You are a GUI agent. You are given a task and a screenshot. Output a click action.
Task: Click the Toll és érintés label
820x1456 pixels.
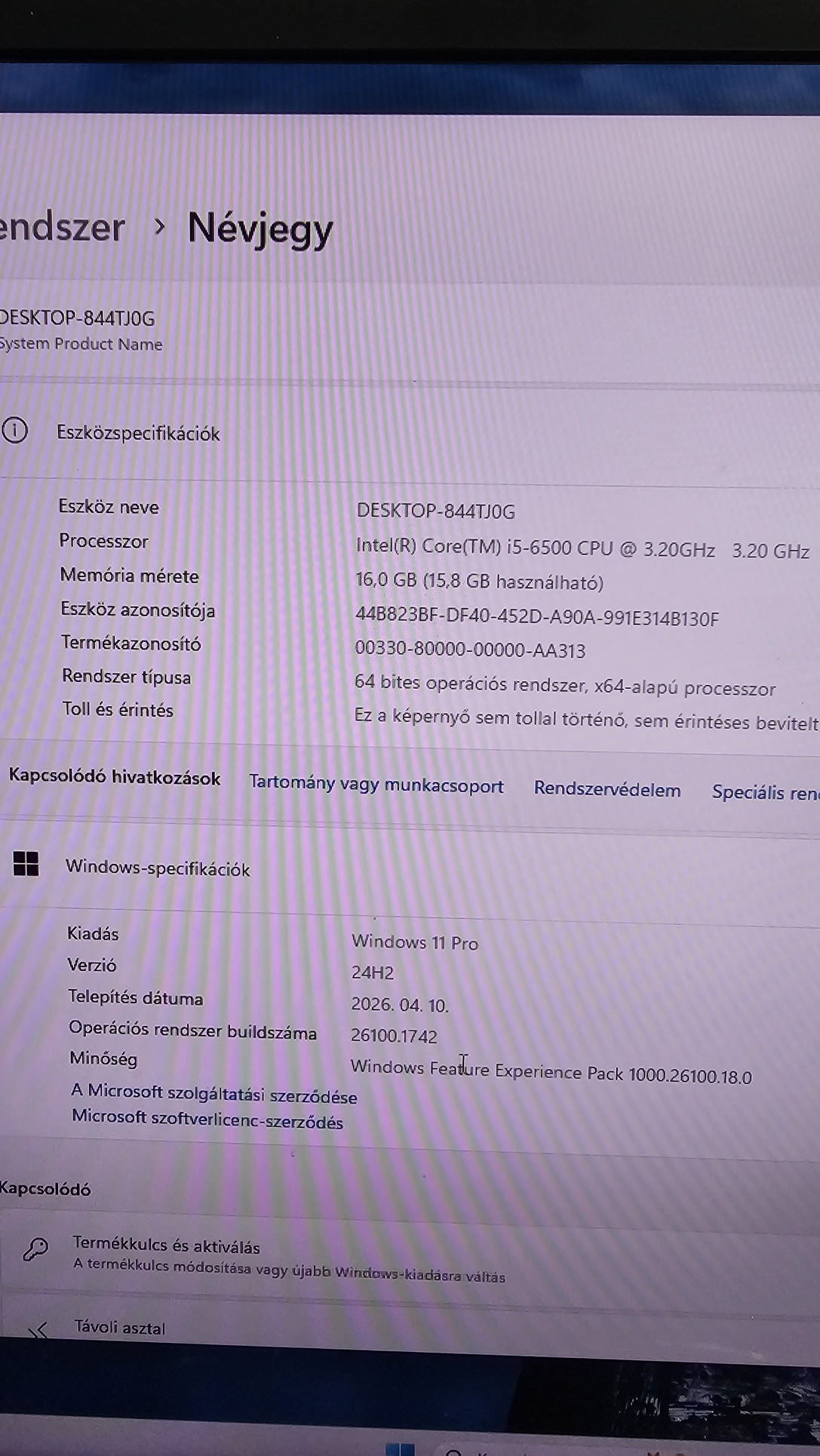tap(118, 709)
